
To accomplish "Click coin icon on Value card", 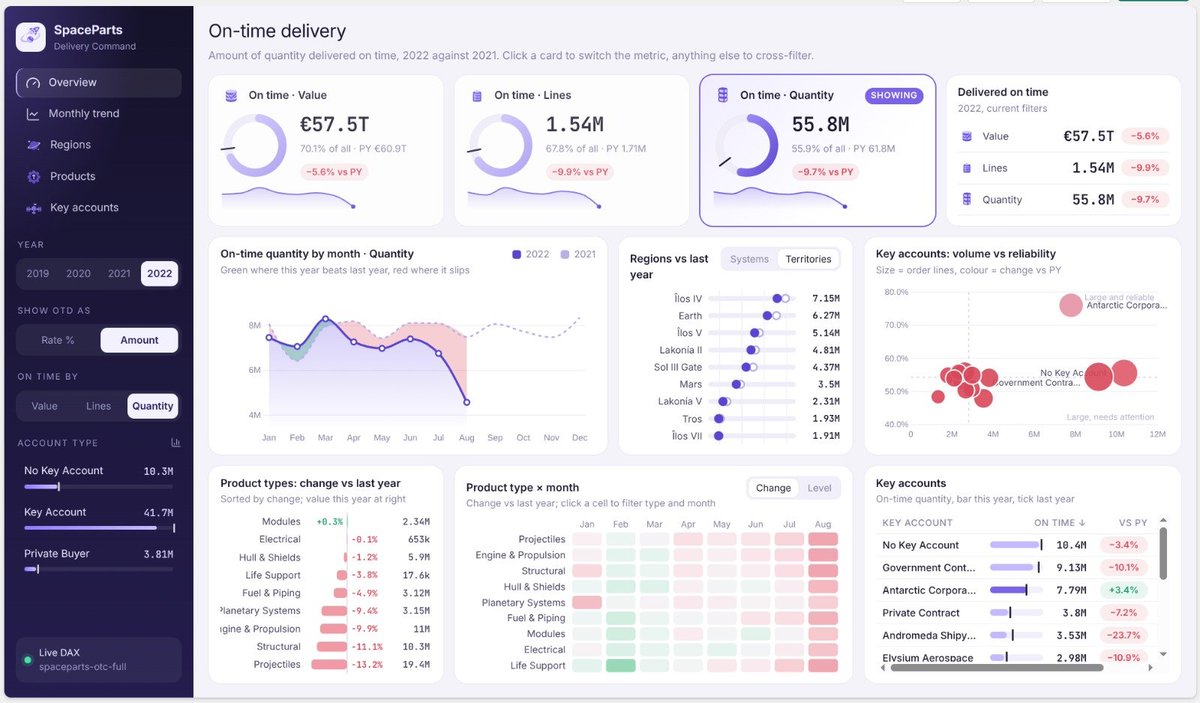I will [x=231, y=96].
